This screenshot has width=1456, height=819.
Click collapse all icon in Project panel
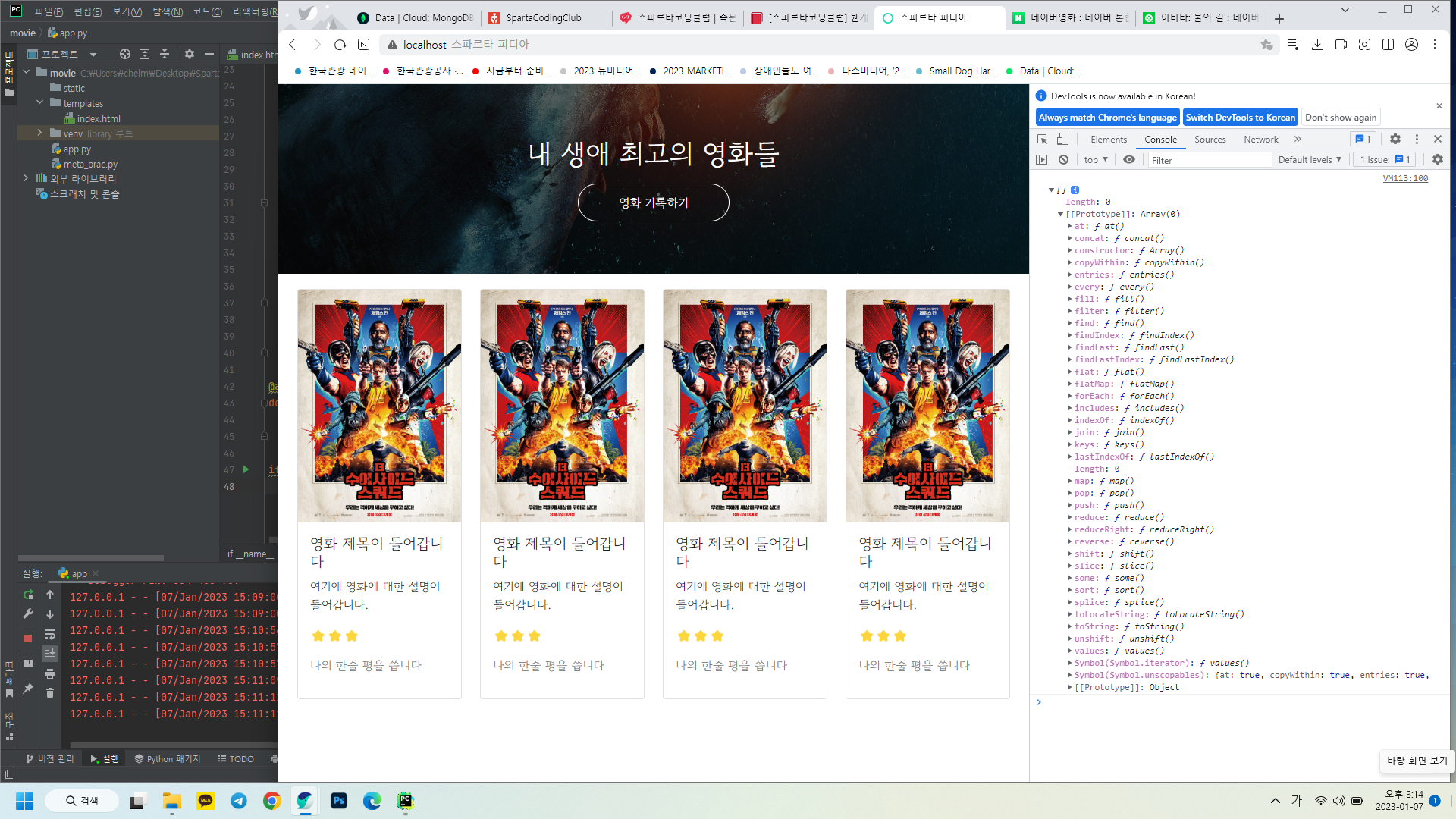[165, 54]
